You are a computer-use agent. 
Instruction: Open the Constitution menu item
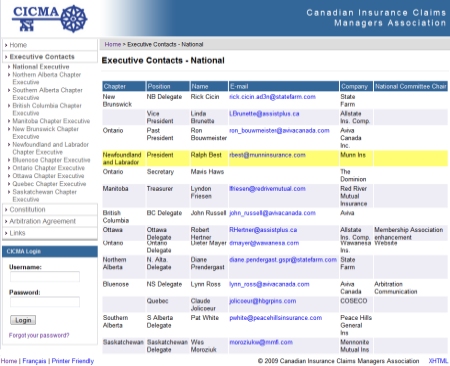pyautogui.click(x=27, y=210)
